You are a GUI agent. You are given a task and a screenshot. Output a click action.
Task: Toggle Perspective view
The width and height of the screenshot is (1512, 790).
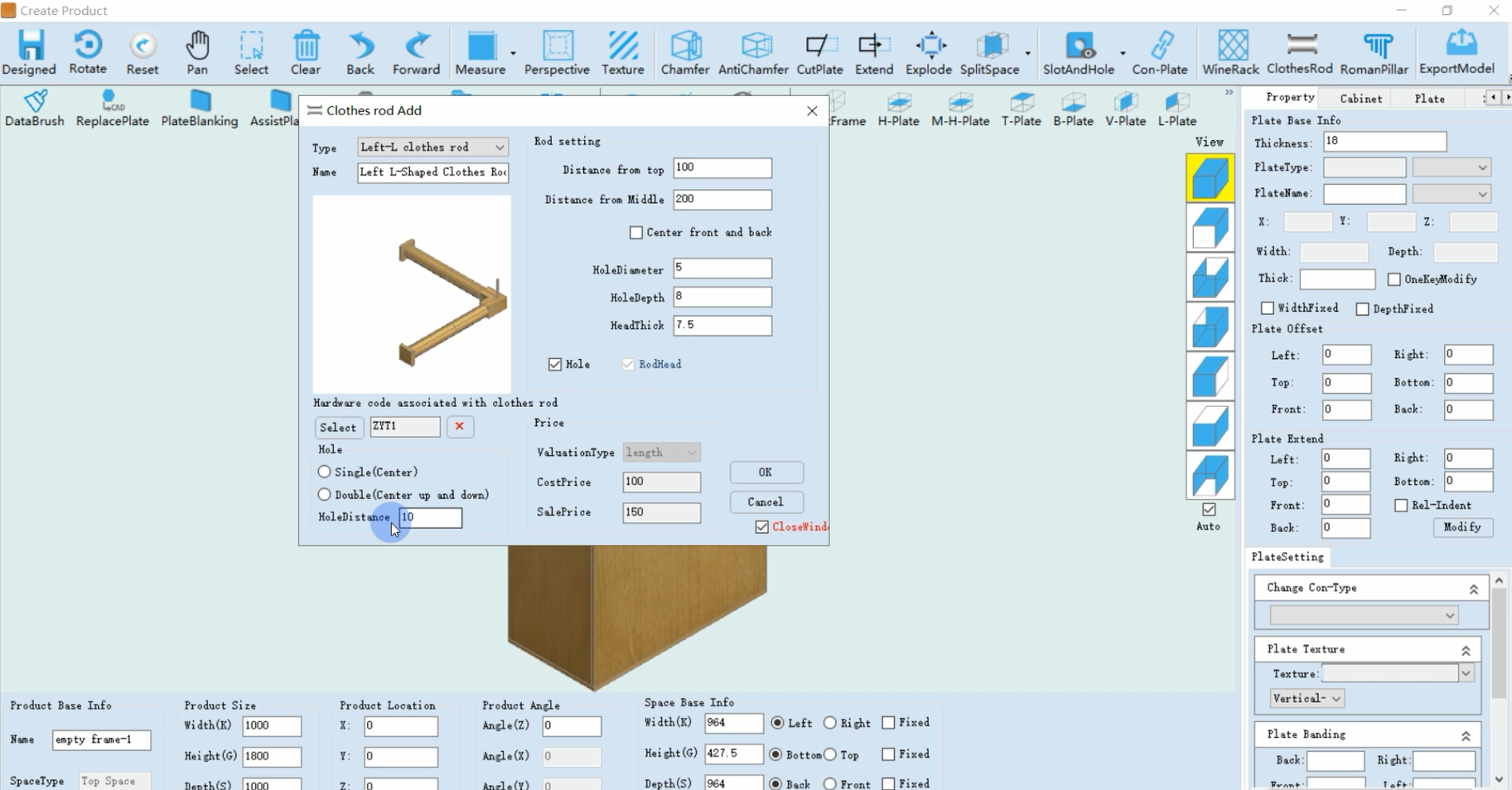click(x=557, y=52)
